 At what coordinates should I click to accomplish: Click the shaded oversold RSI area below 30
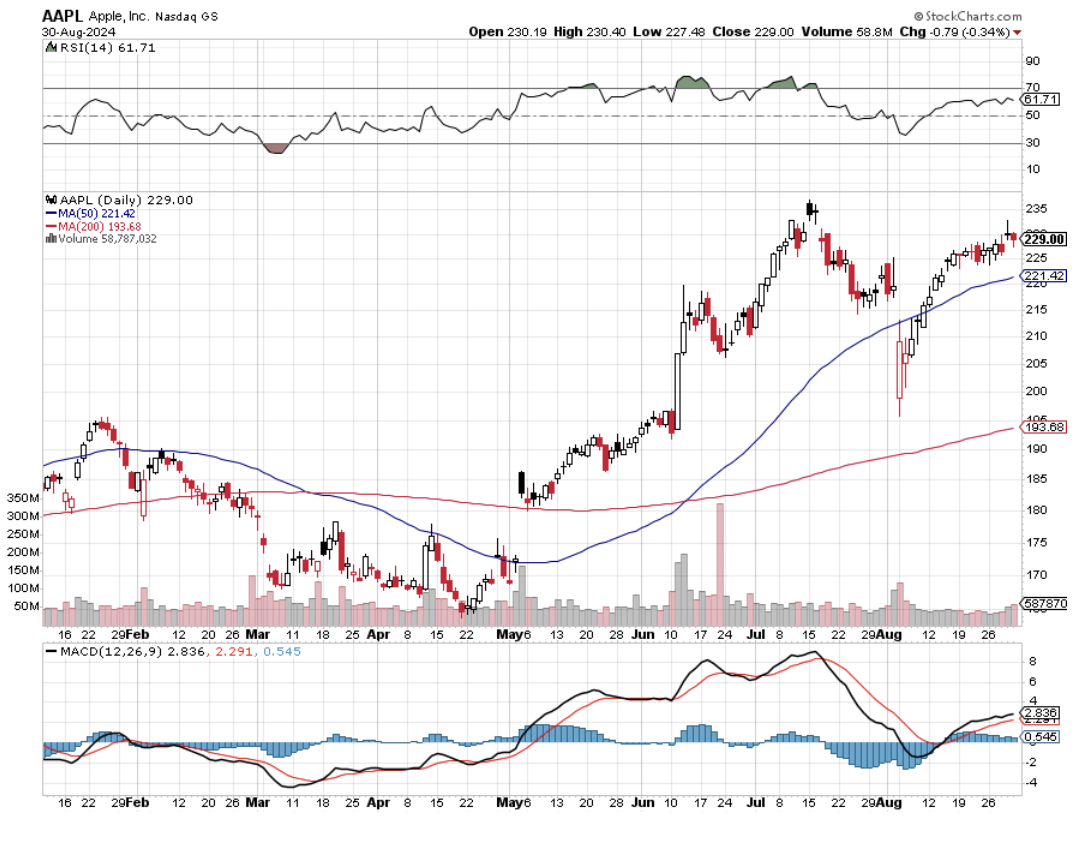[276, 148]
